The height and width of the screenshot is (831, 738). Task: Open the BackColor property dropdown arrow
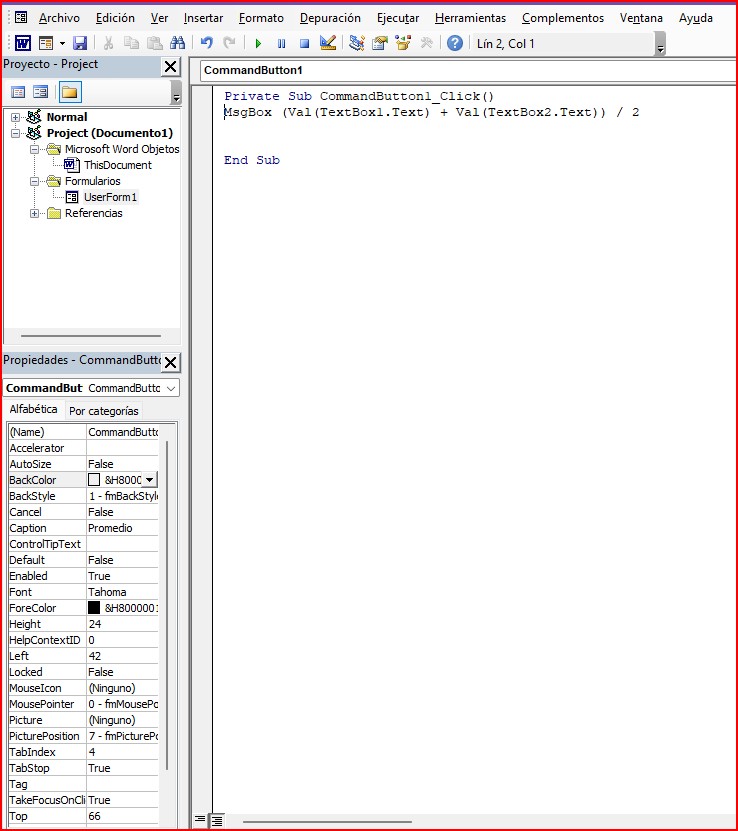pyautogui.click(x=150, y=480)
